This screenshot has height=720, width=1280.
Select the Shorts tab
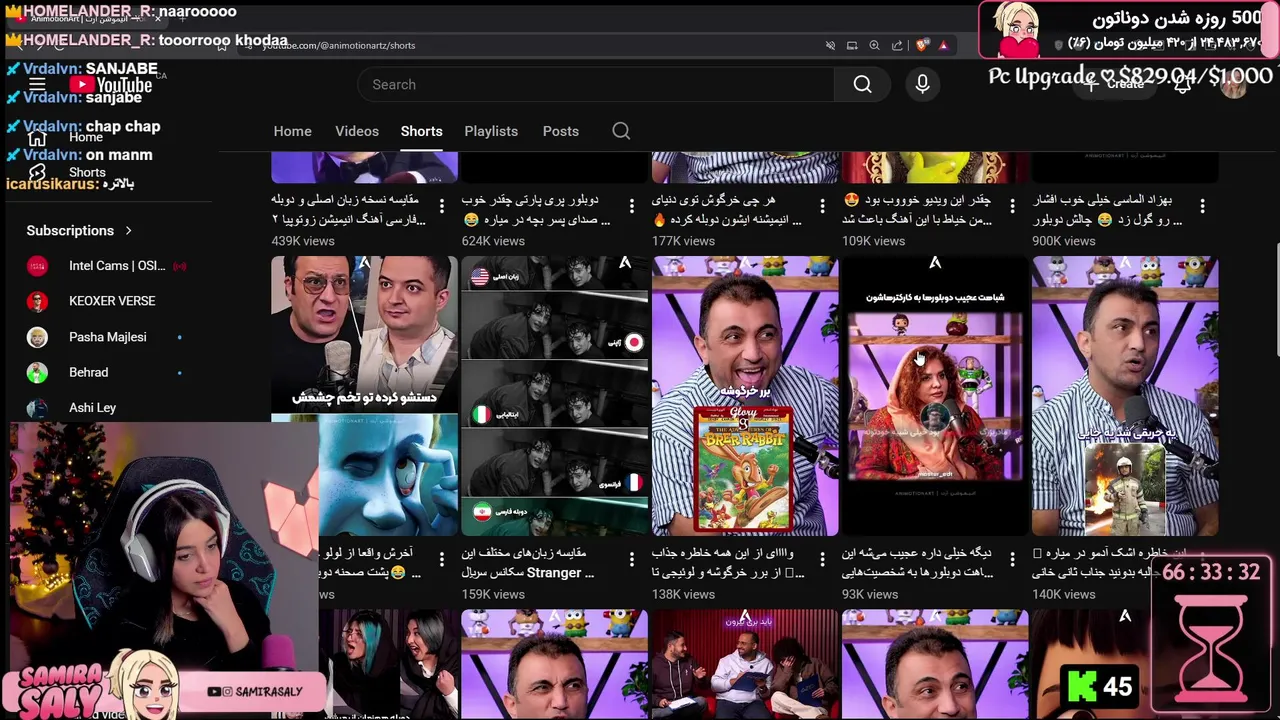[421, 131]
